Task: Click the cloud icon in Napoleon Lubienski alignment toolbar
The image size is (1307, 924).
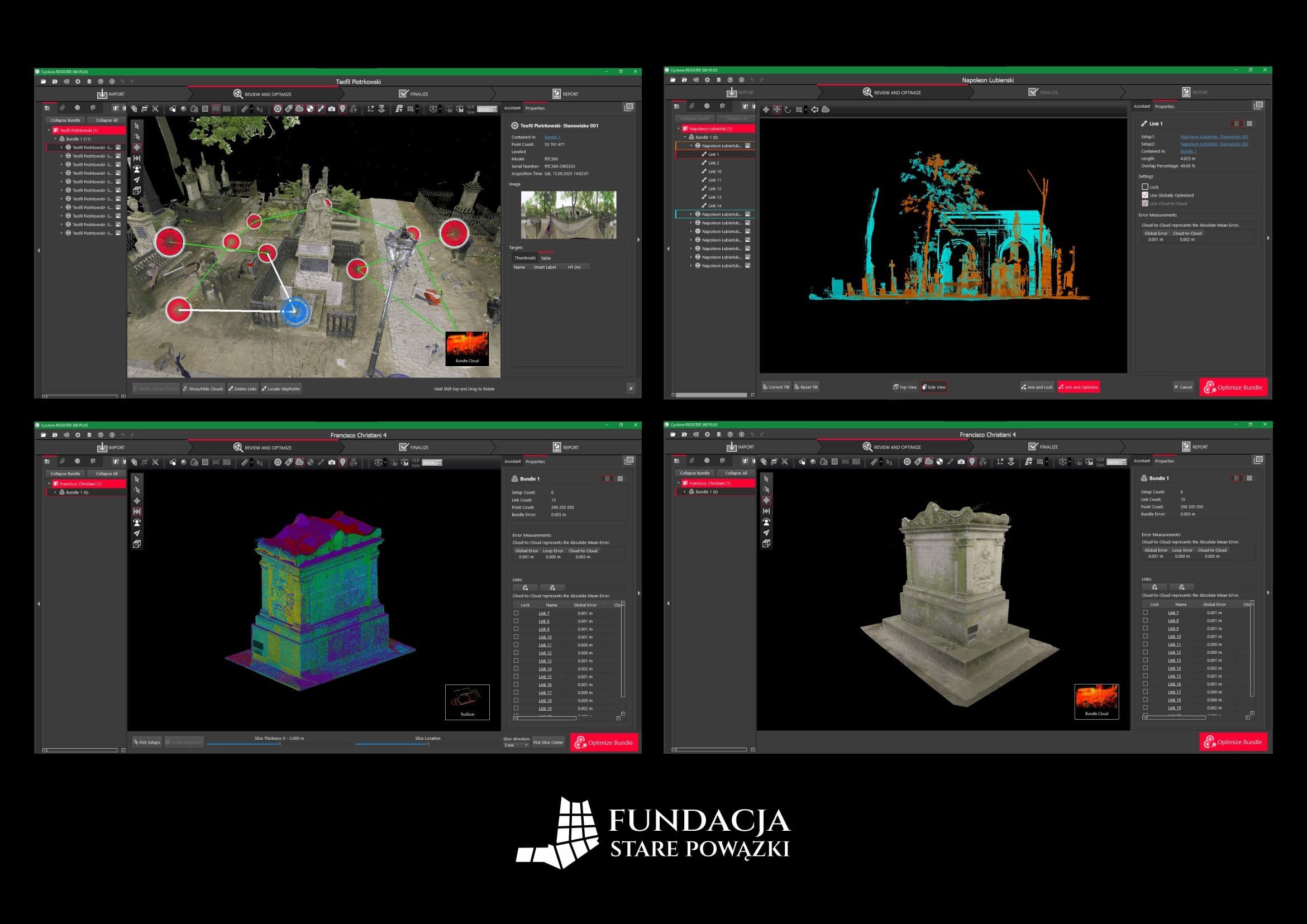Action: (826, 109)
